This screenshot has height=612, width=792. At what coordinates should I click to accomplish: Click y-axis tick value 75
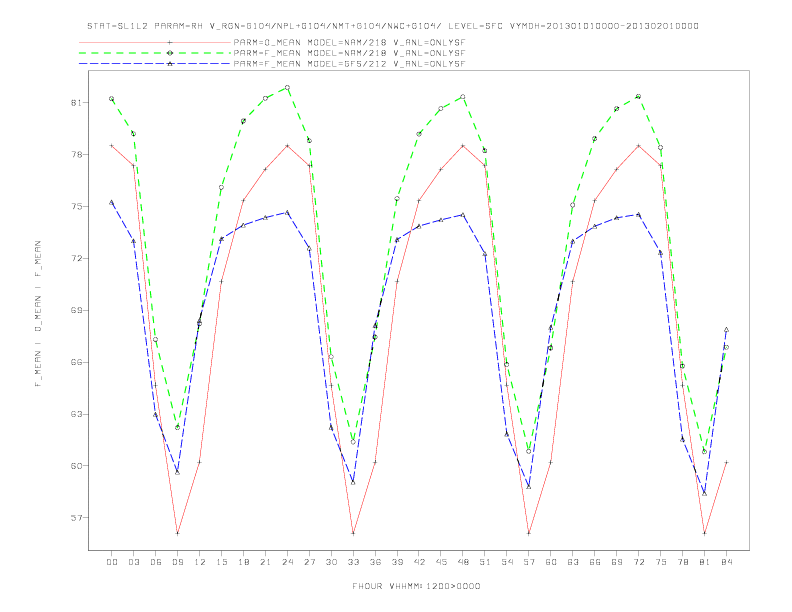(x=76, y=207)
